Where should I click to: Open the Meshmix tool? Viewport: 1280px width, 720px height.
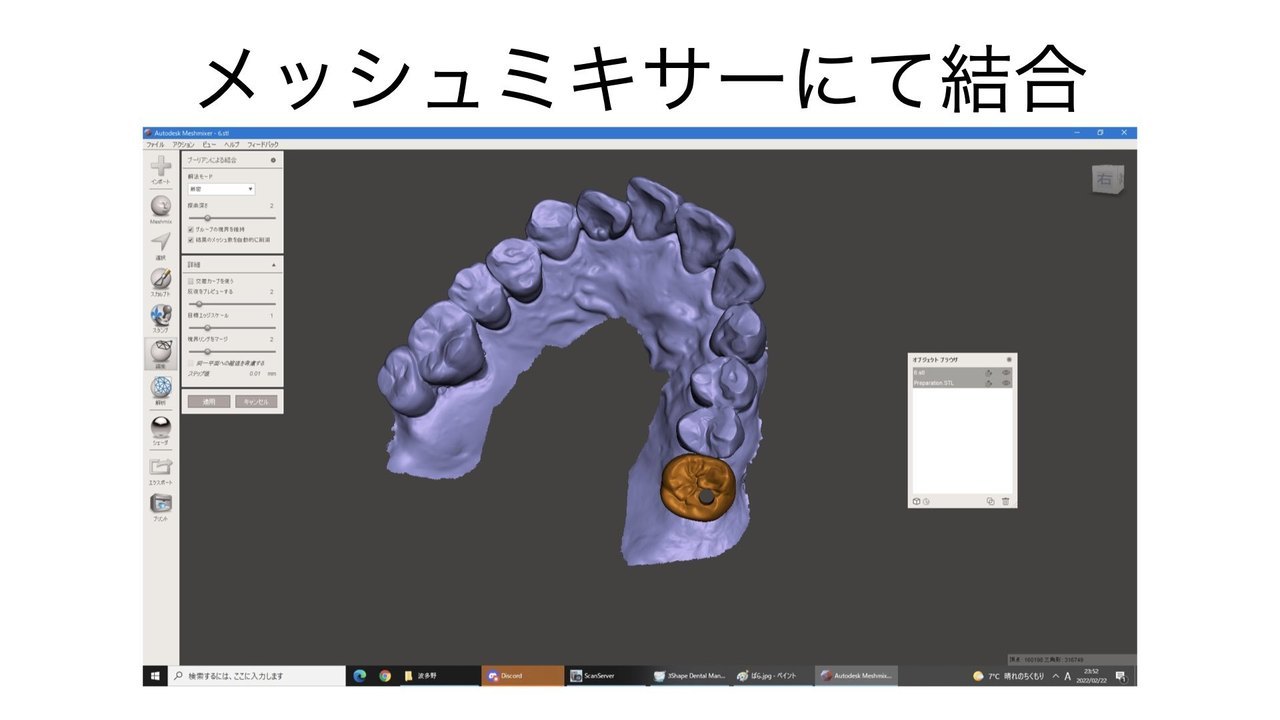(160, 209)
